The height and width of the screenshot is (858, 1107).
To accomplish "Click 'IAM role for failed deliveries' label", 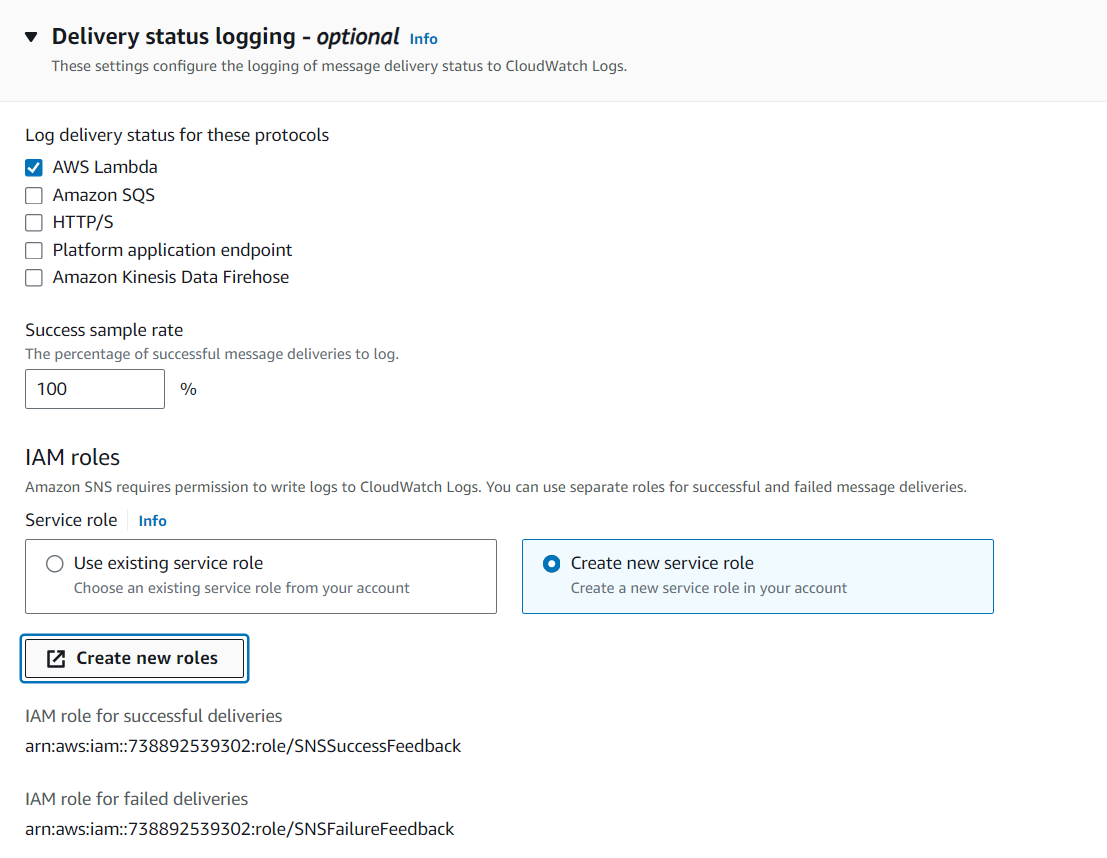I will 136,799.
